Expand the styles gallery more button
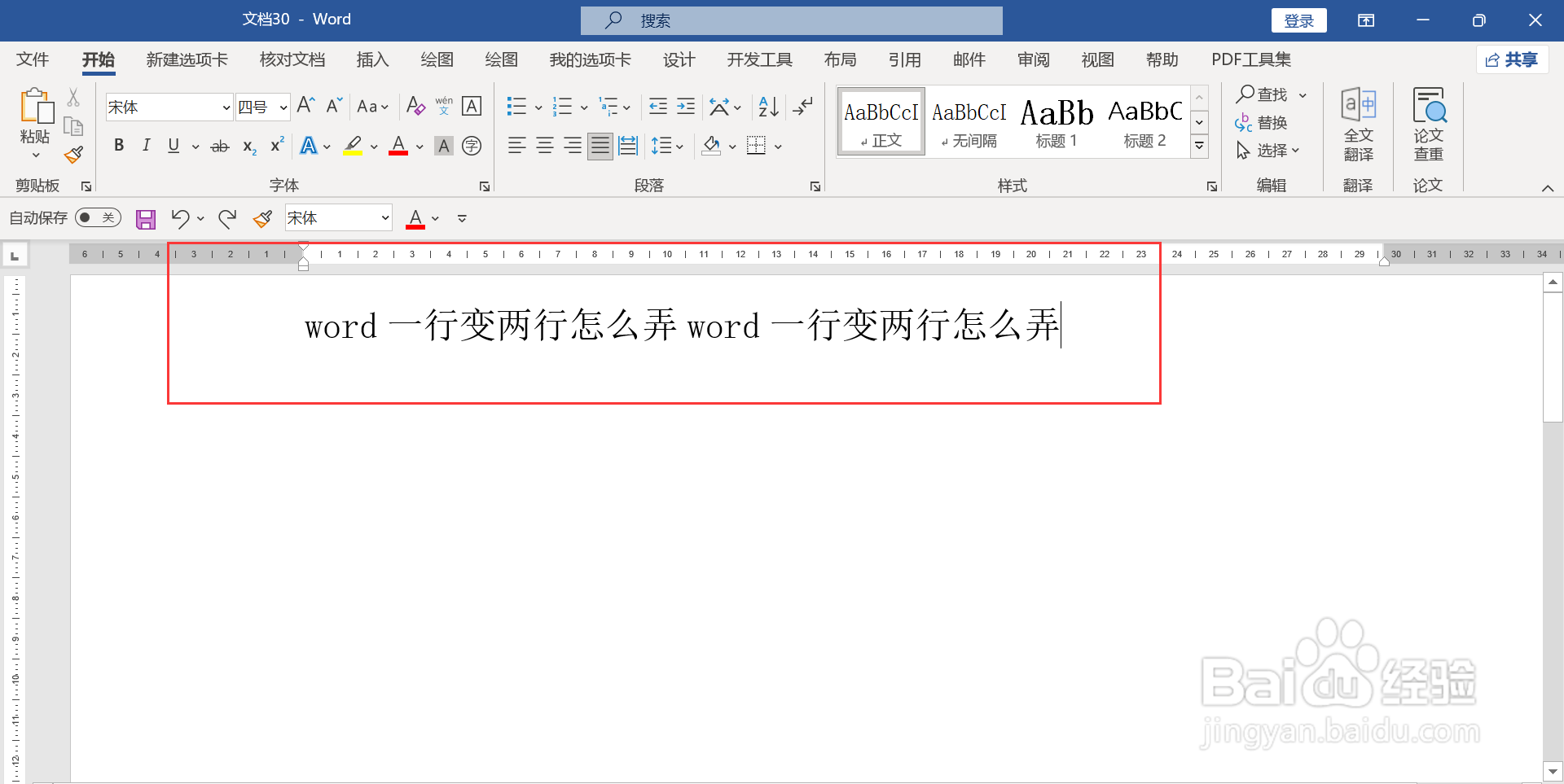 click(x=1199, y=147)
